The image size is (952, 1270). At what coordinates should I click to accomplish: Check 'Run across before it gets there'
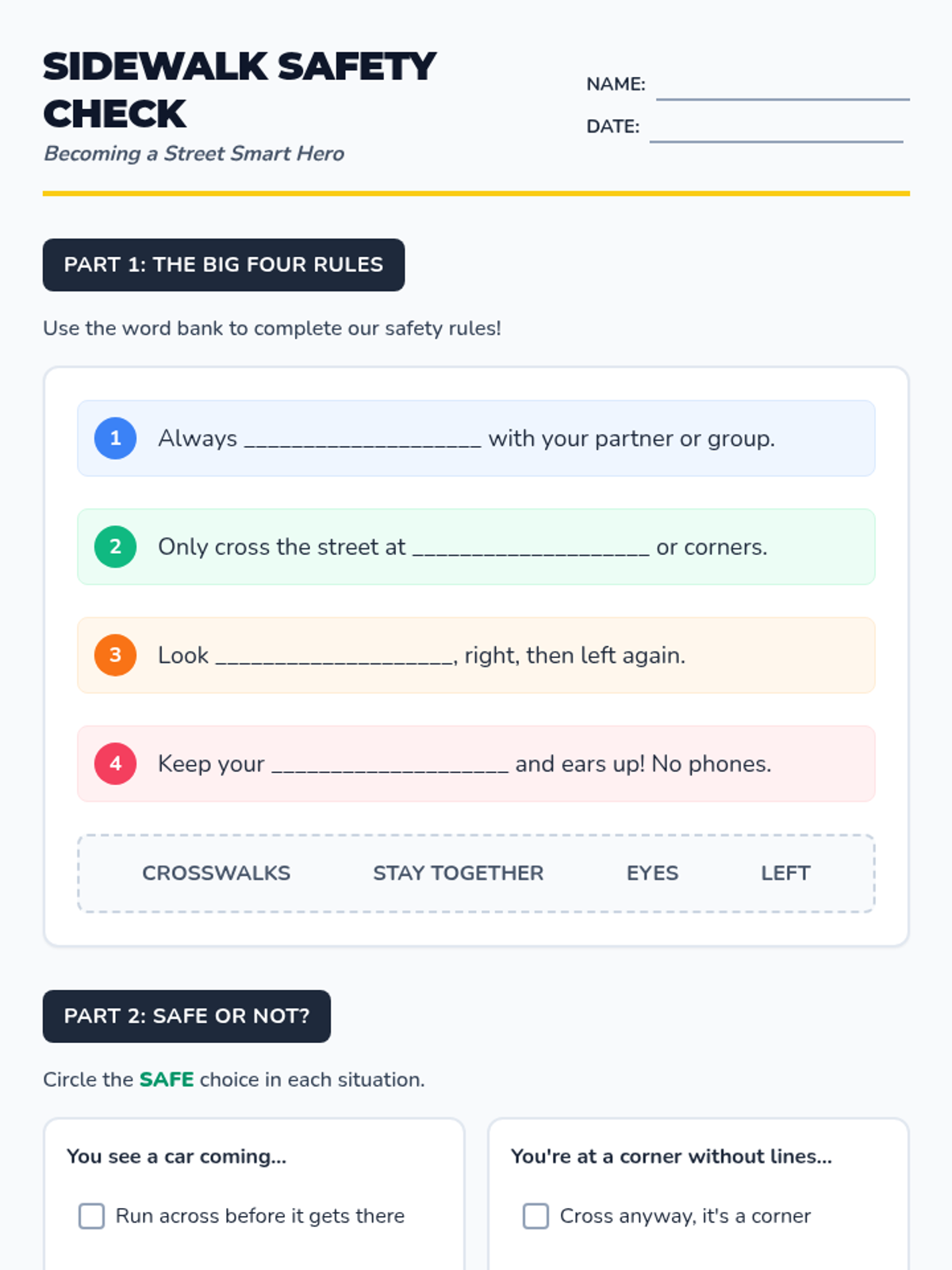(x=91, y=1216)
